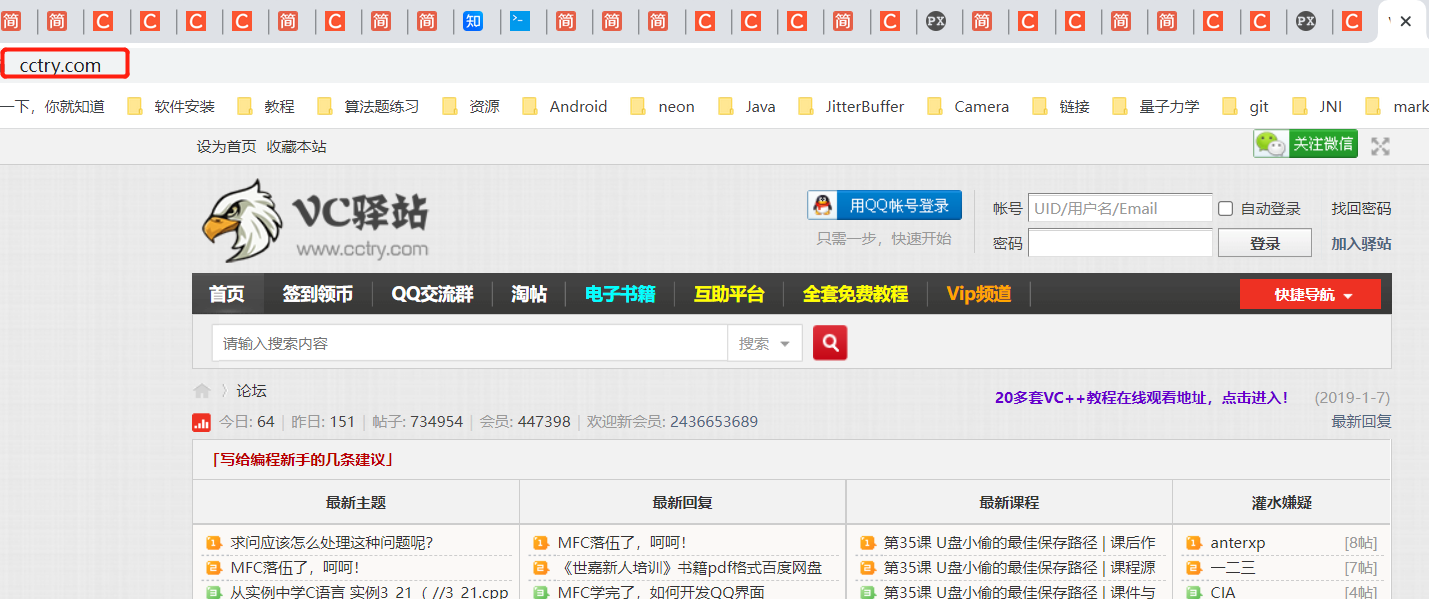Click the green badge icon beside anterxp
This screenshot has width=1429, height=599.
point(1192,541)
